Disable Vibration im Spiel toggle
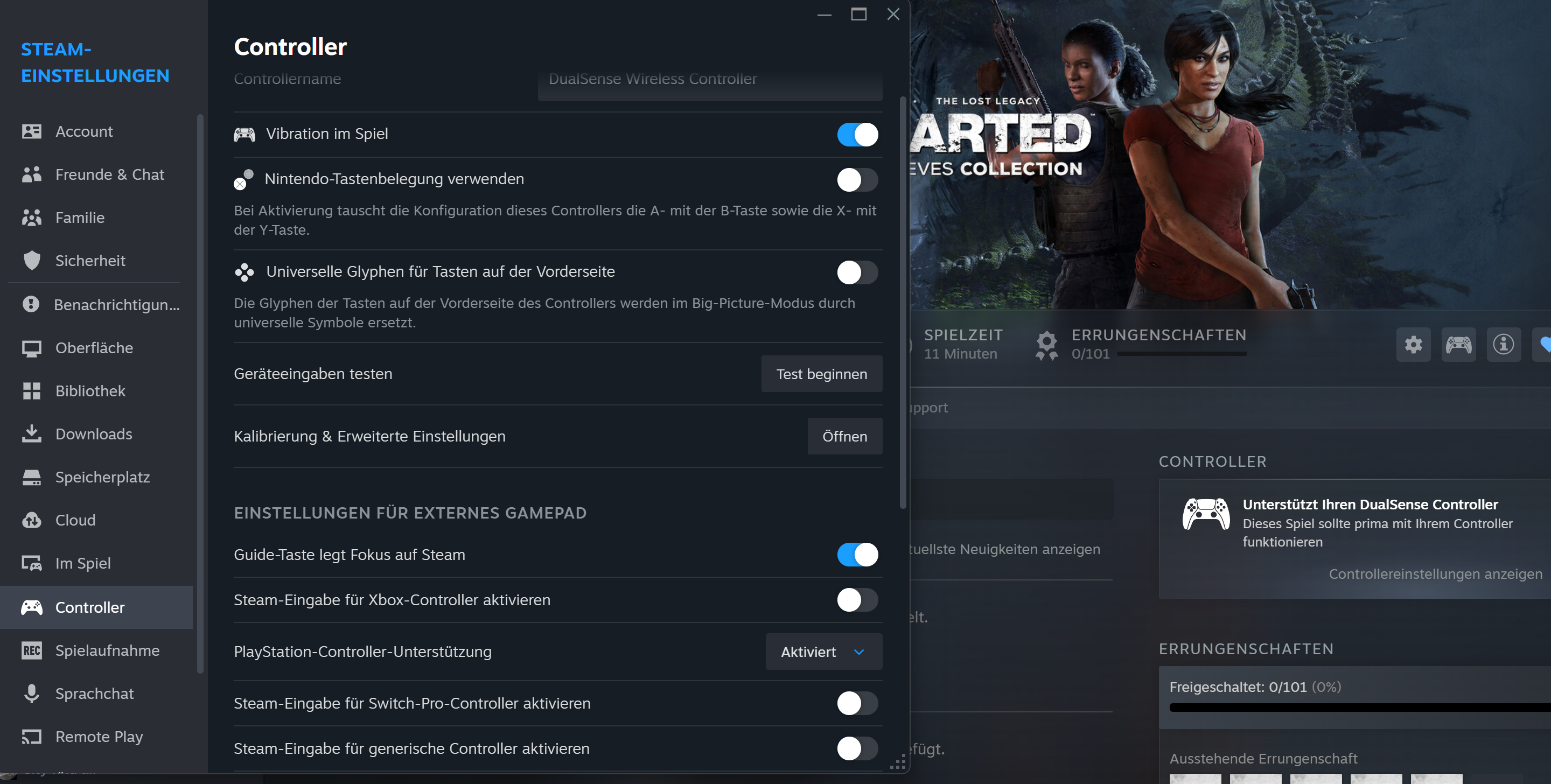1551x784 pixels. click(x=857, y=134)
